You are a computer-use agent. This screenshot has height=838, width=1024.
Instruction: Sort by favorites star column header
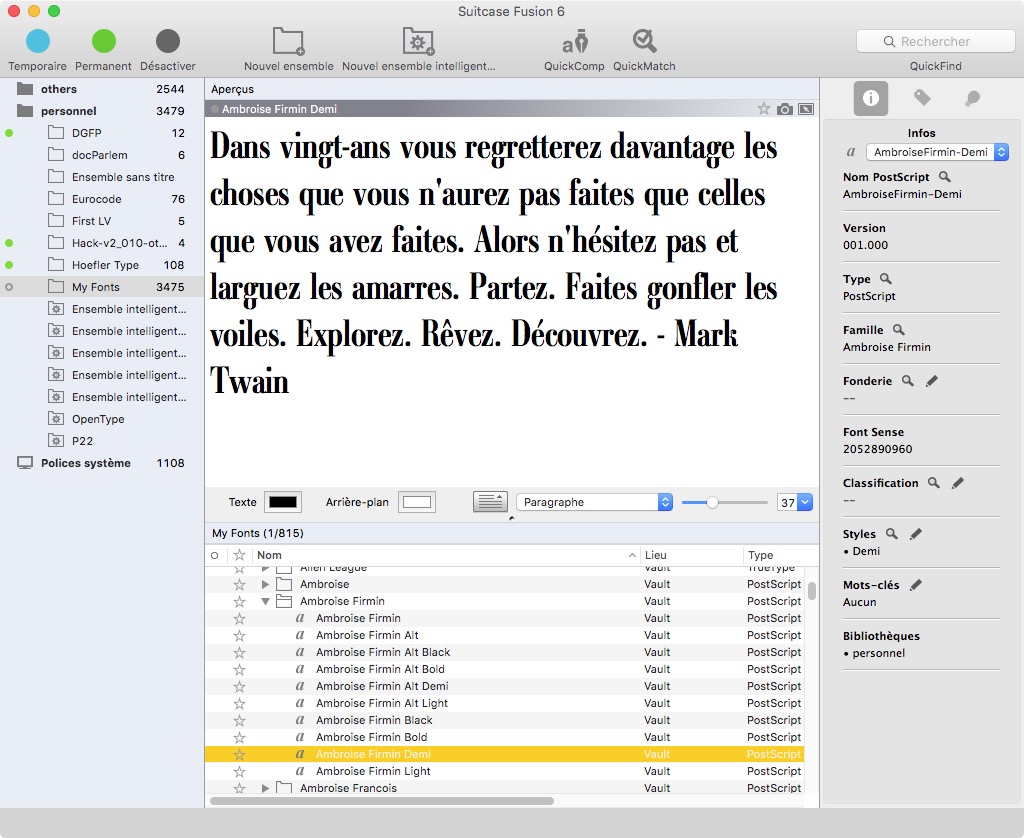click(x=240, y=555)
